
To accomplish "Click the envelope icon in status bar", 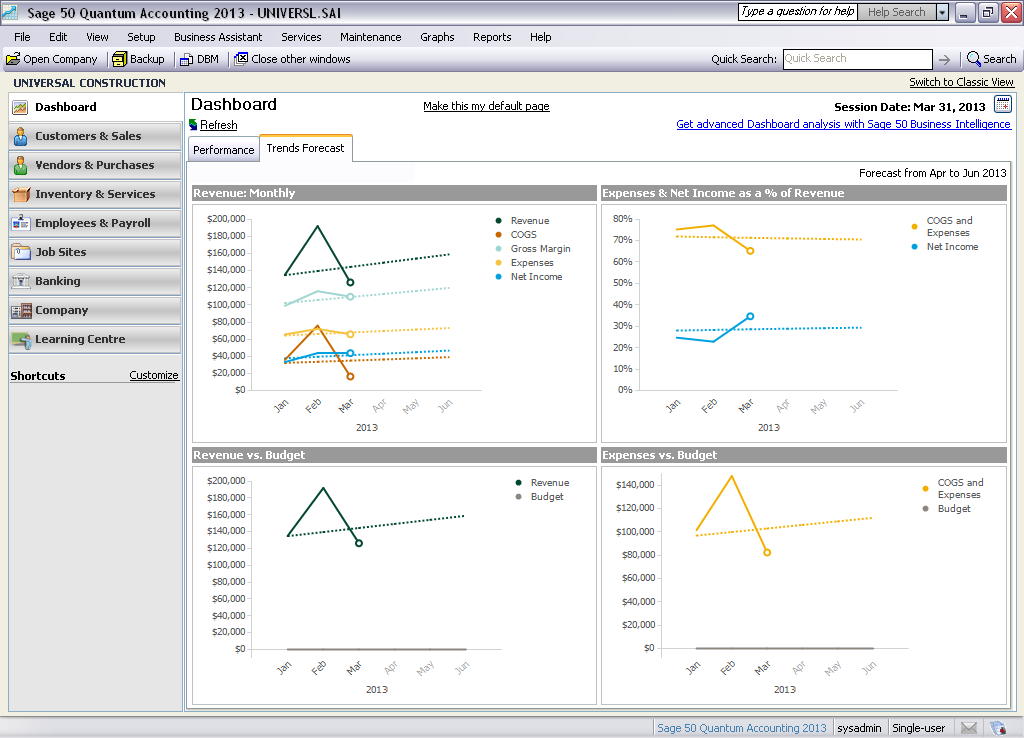I will (x=968, y=728).
